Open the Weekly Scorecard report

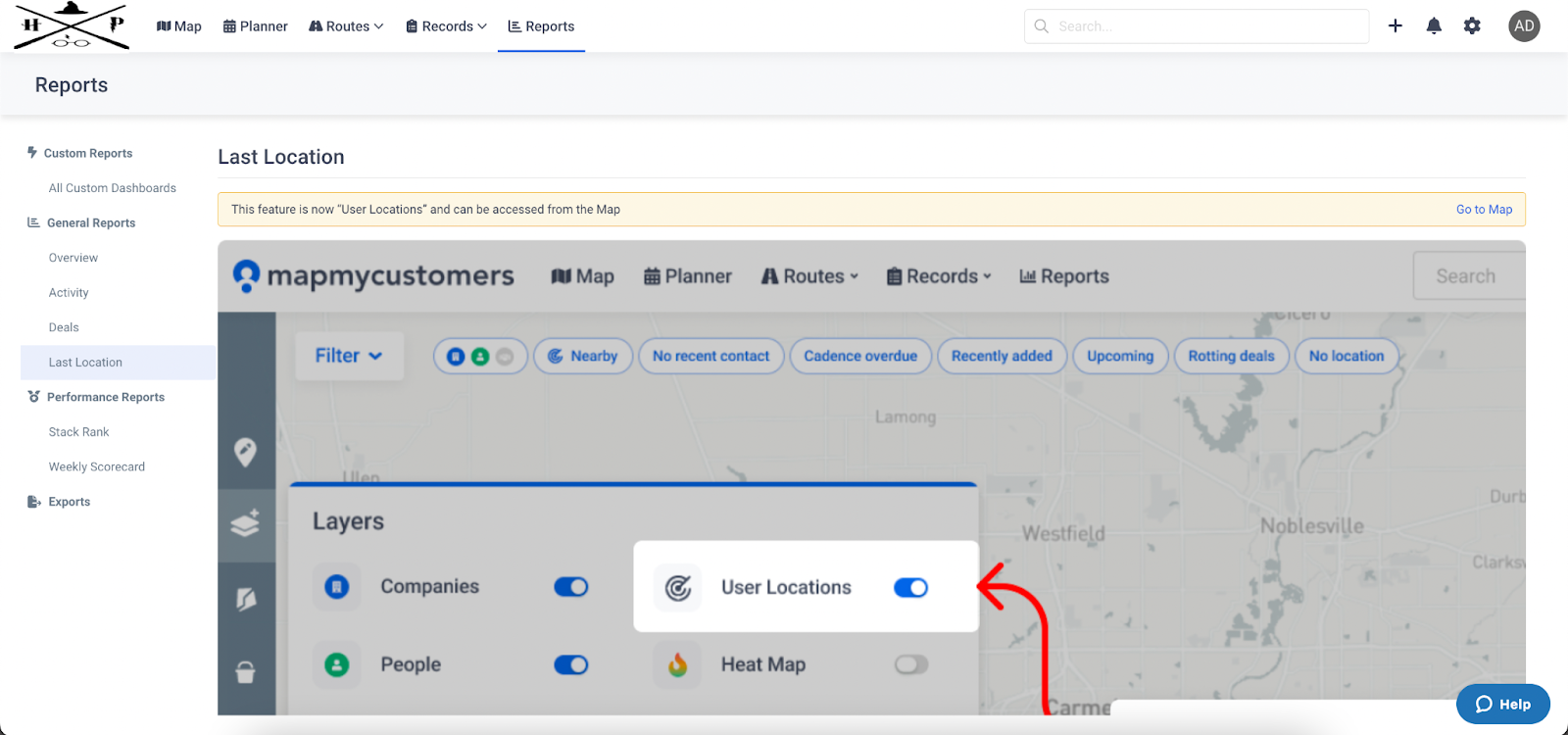(x=97, y=466)
